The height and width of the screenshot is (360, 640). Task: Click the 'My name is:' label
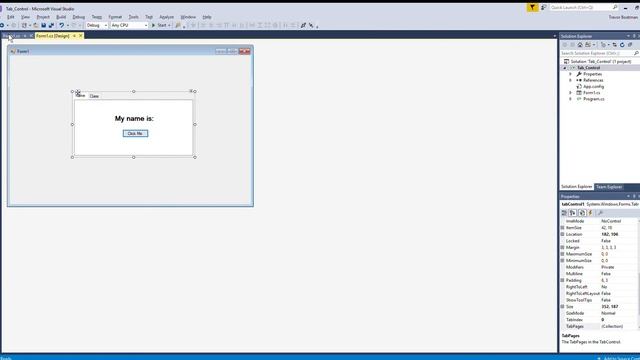(x=134, y=119)
